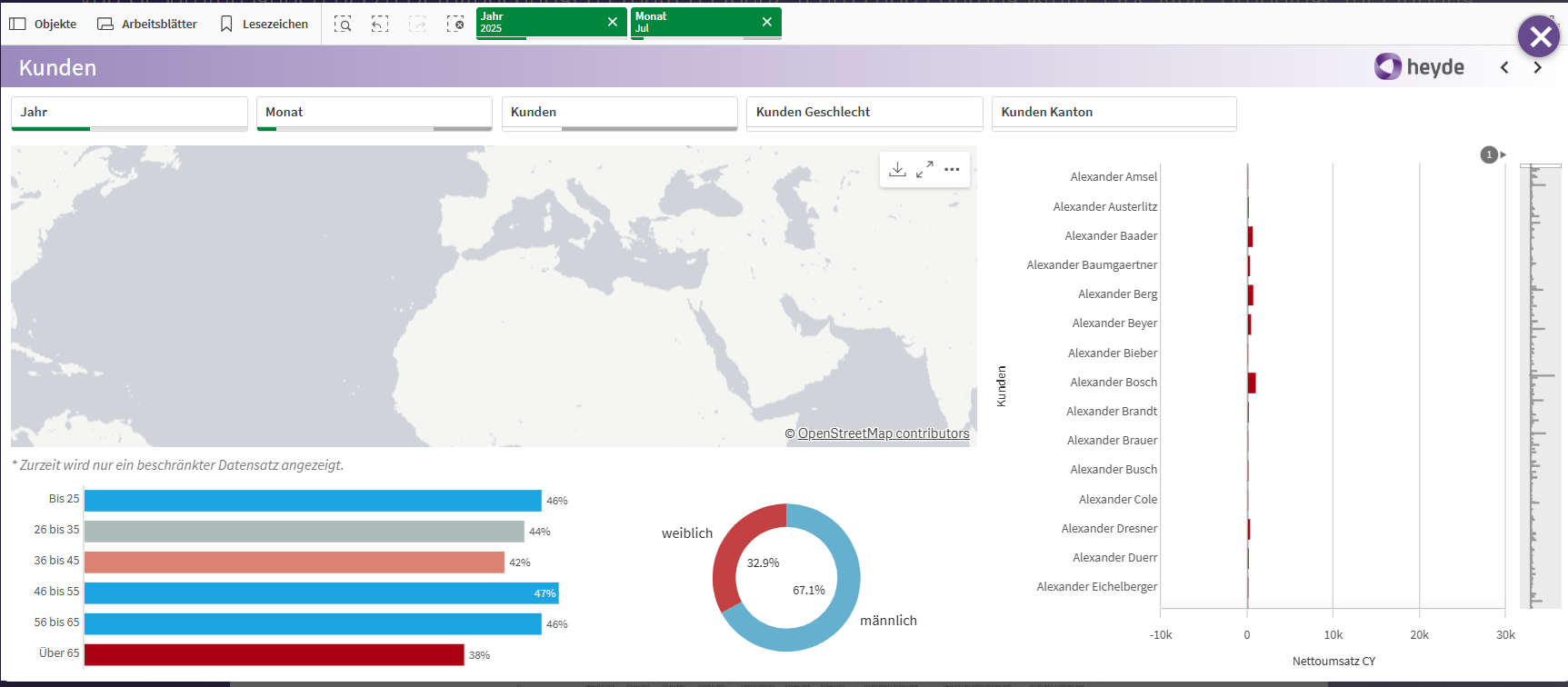This screenshot has width=1568, height=687.
Task: Open the Kunden Kanton filter pane
Action: point(1113,113)
